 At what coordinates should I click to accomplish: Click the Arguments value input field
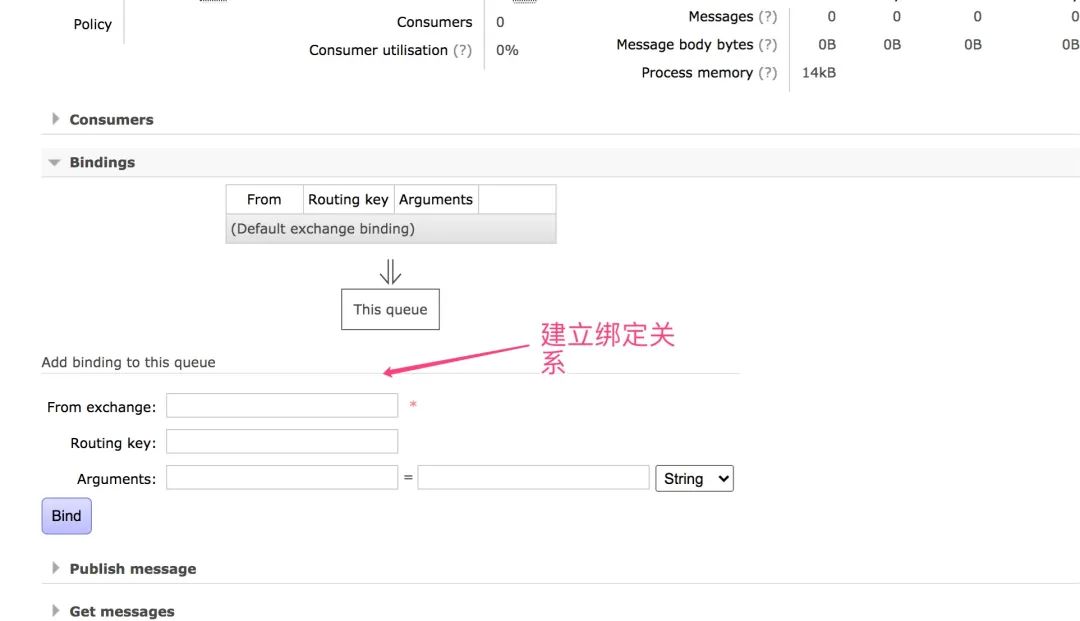click(533, 478)
